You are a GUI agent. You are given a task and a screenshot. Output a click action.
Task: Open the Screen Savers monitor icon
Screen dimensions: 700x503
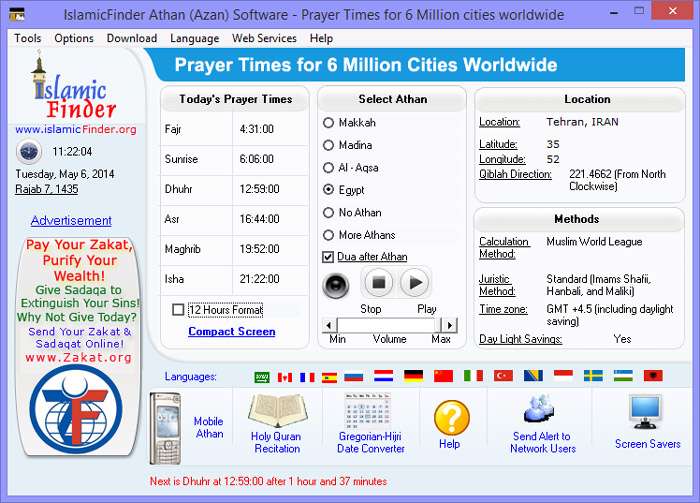[646, 412]
